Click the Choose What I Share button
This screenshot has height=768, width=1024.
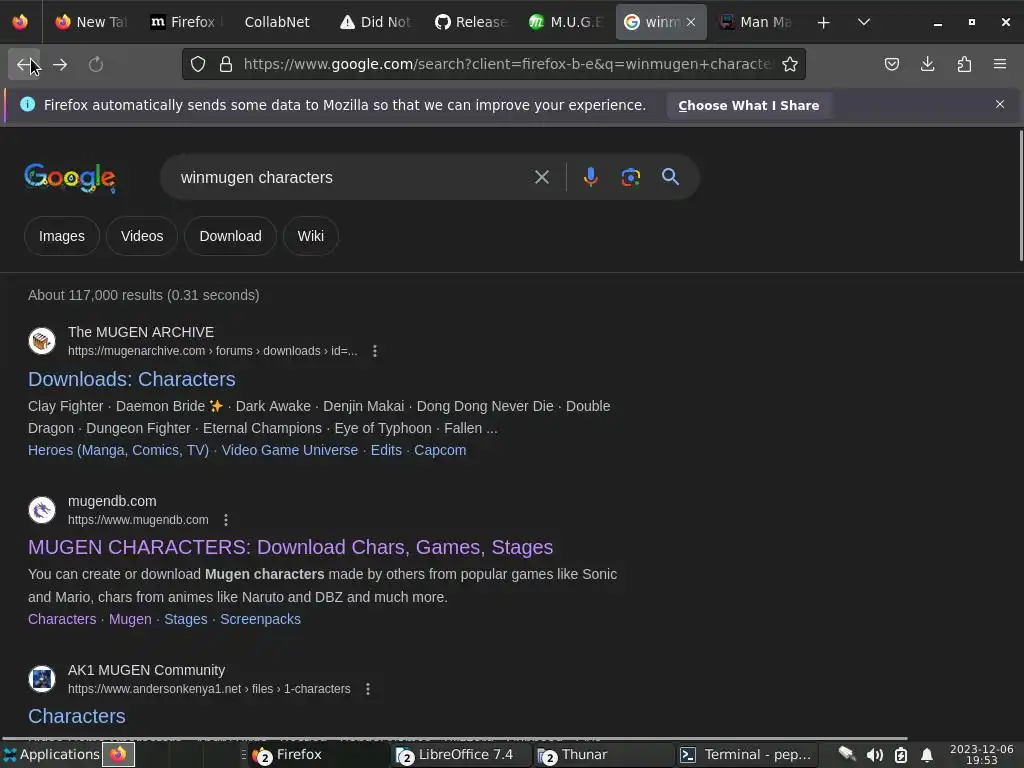(748, 105)
